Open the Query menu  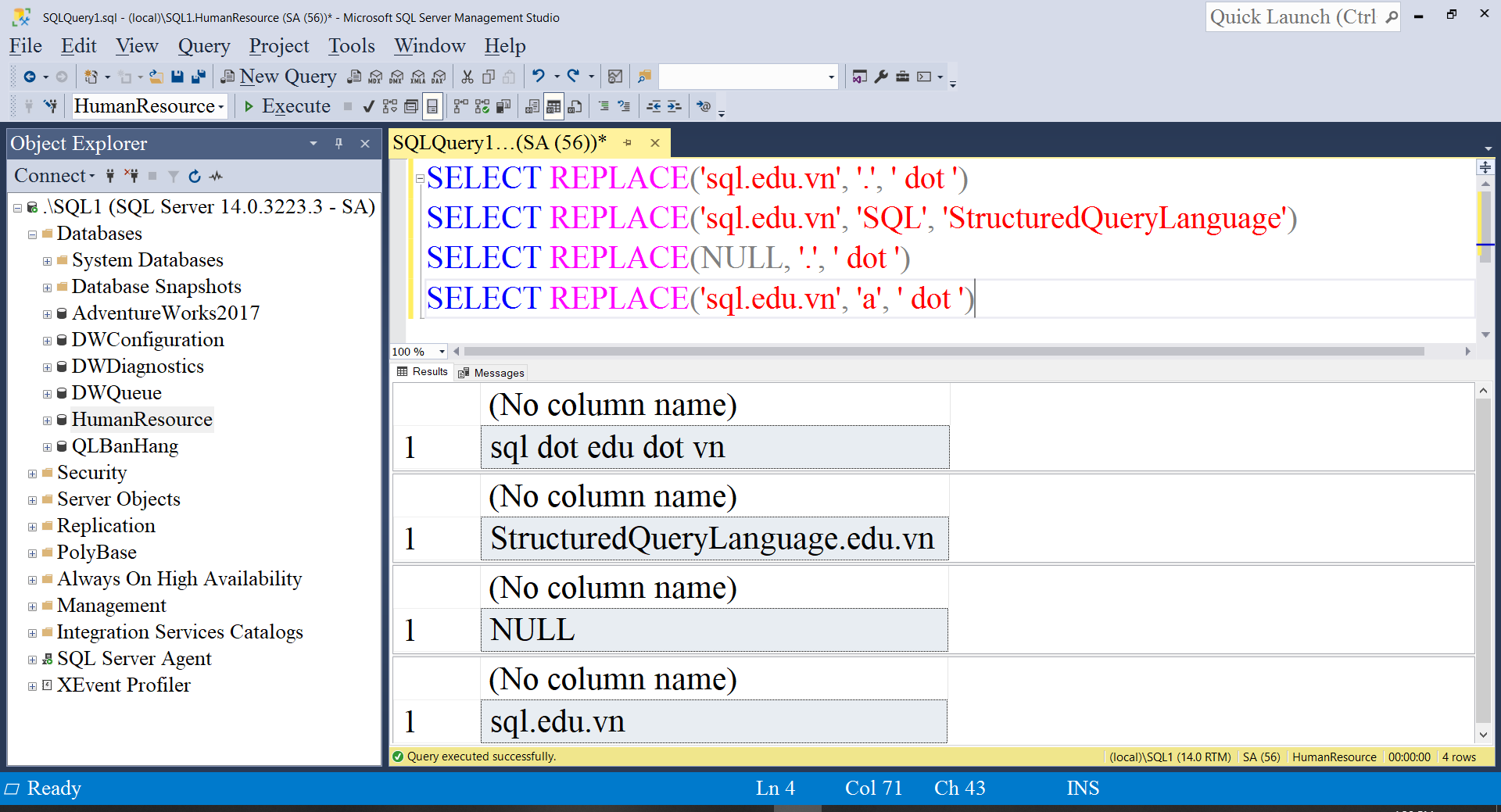[x=204, y=46]
